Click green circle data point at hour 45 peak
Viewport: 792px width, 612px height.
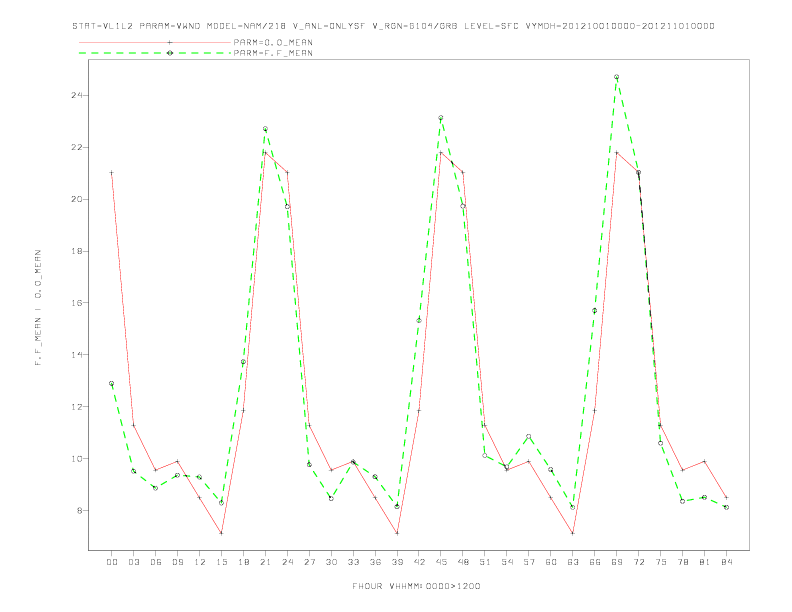441,118
